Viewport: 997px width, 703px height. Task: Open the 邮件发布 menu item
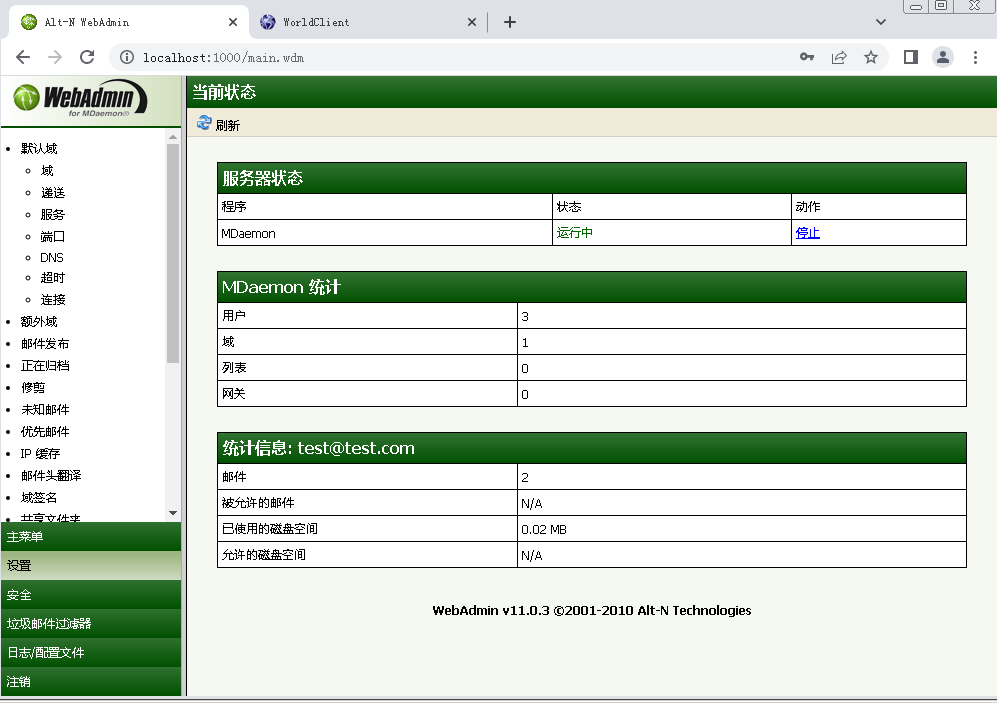(45, 344)
